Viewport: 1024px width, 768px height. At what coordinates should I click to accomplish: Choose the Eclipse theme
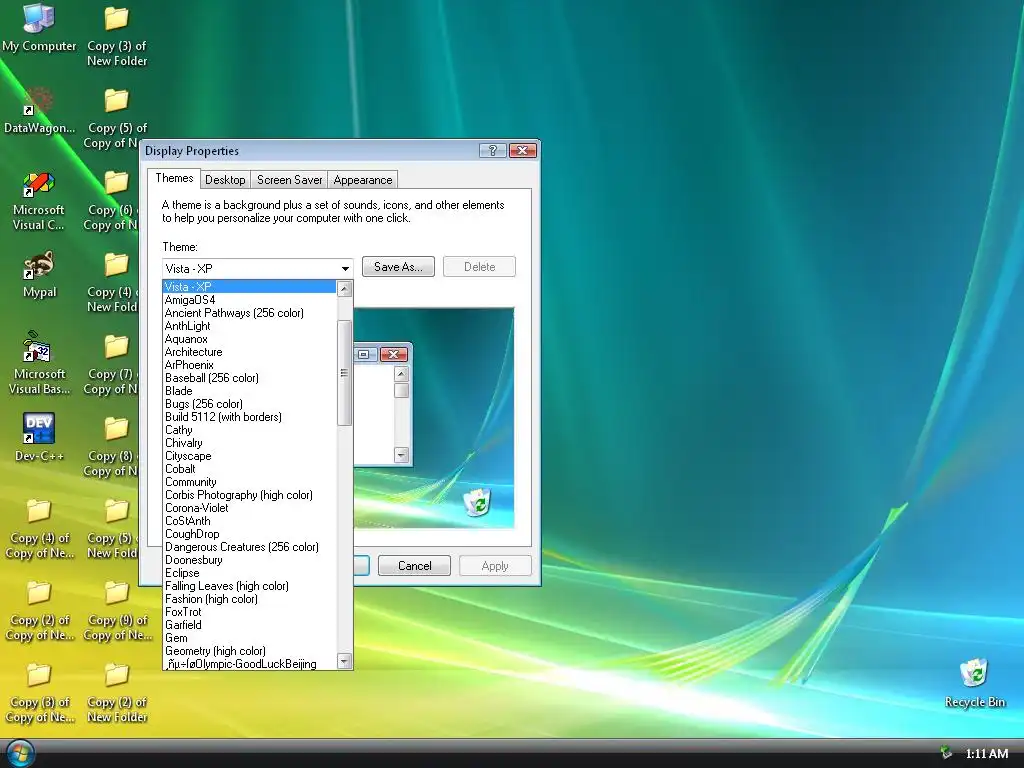coord(249,573)
